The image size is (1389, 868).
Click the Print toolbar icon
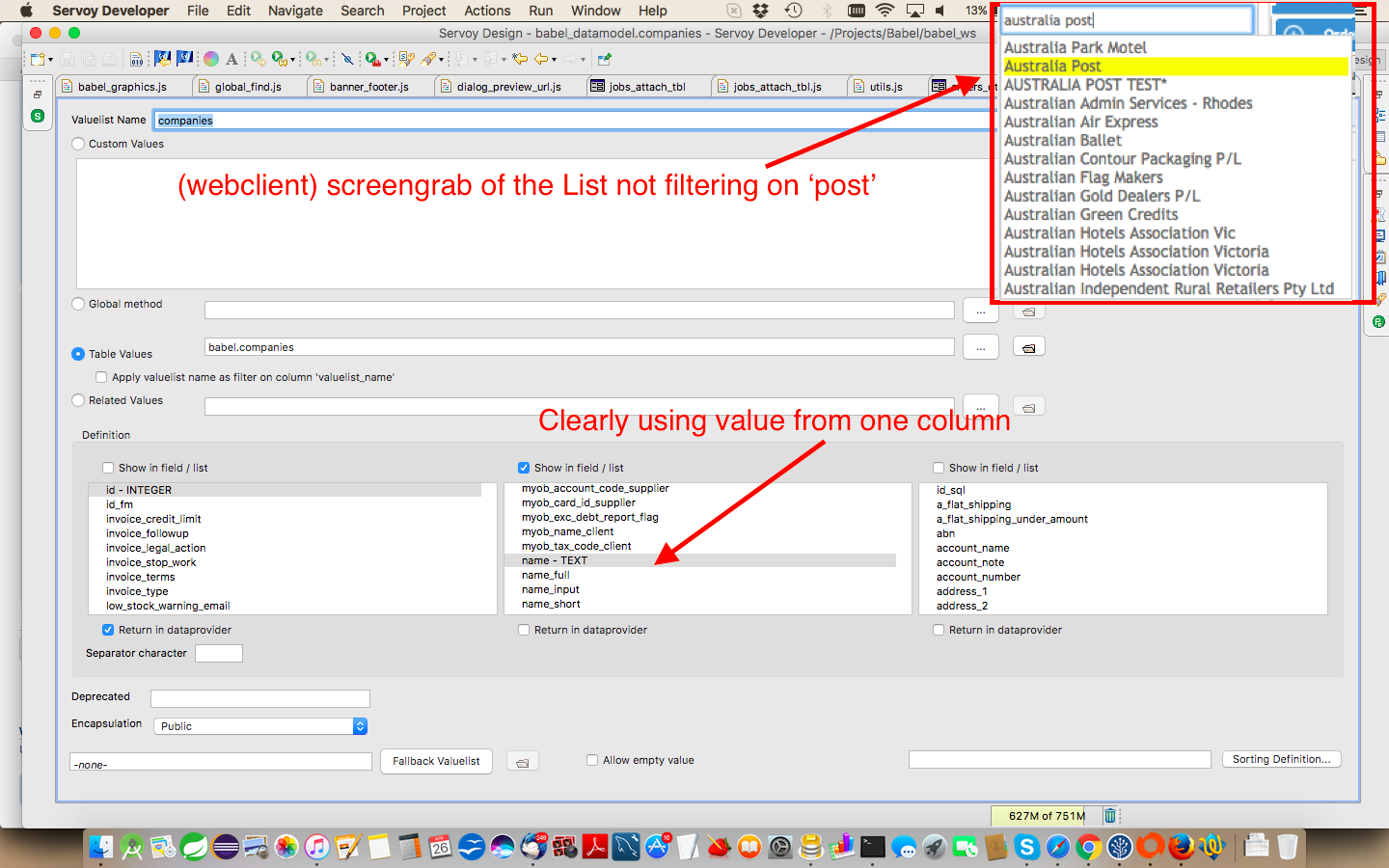109,59
